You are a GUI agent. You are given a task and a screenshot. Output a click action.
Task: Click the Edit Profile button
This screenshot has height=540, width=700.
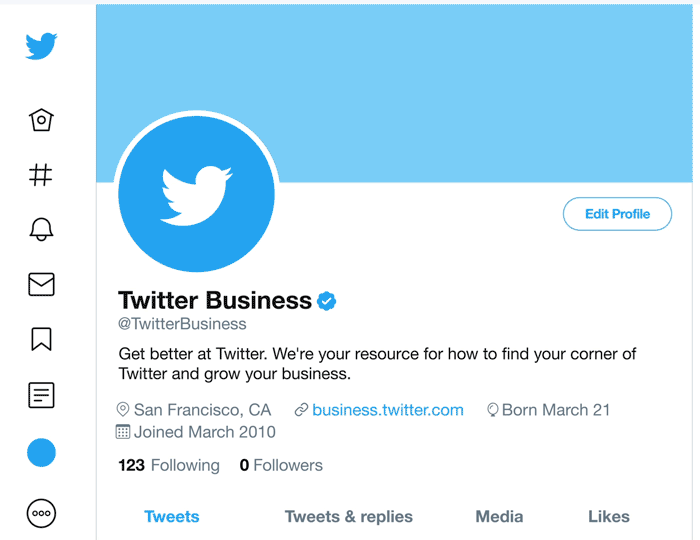(617, 214)
